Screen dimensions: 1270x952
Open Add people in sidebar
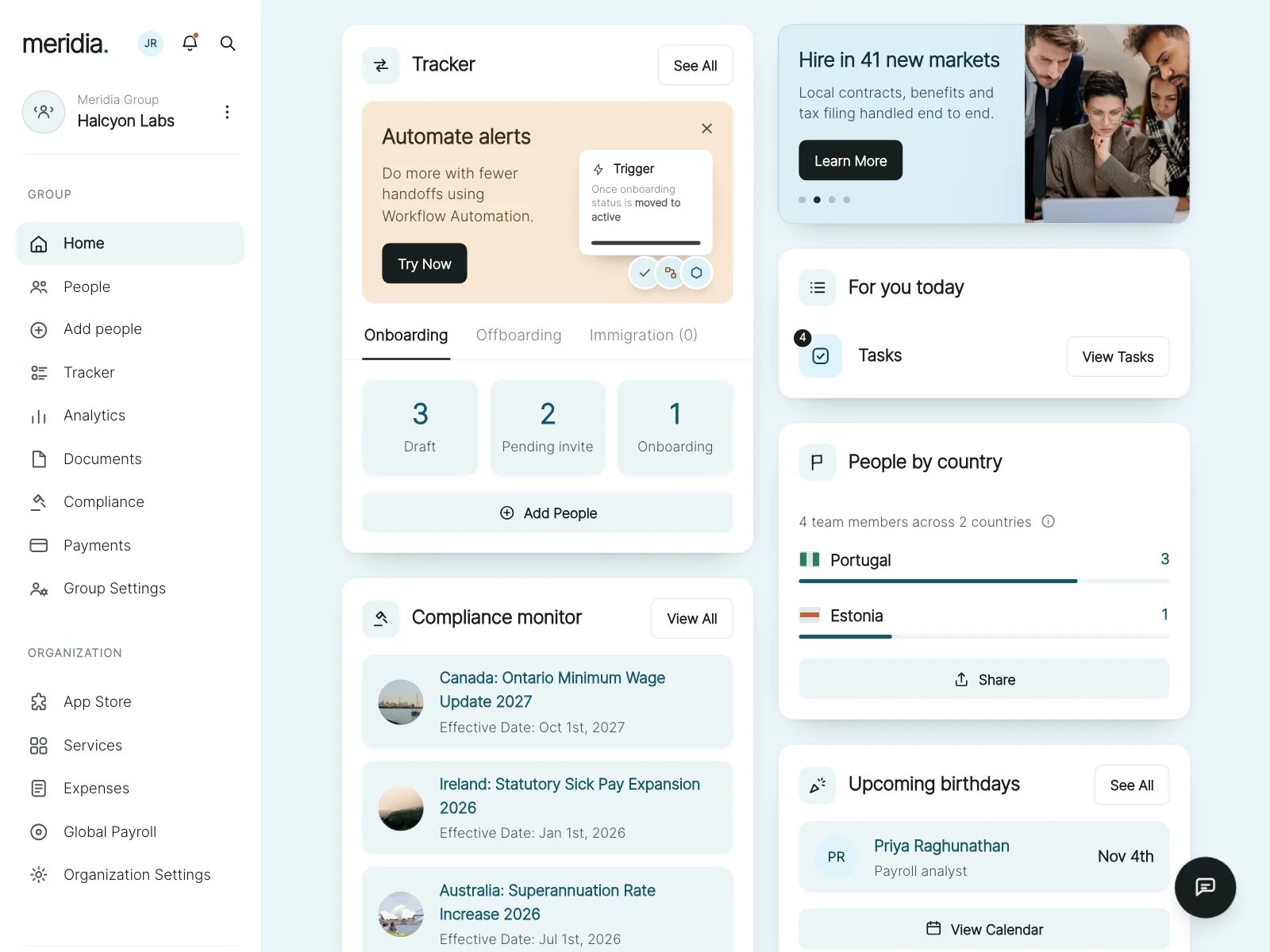click(x=130, y=329)
